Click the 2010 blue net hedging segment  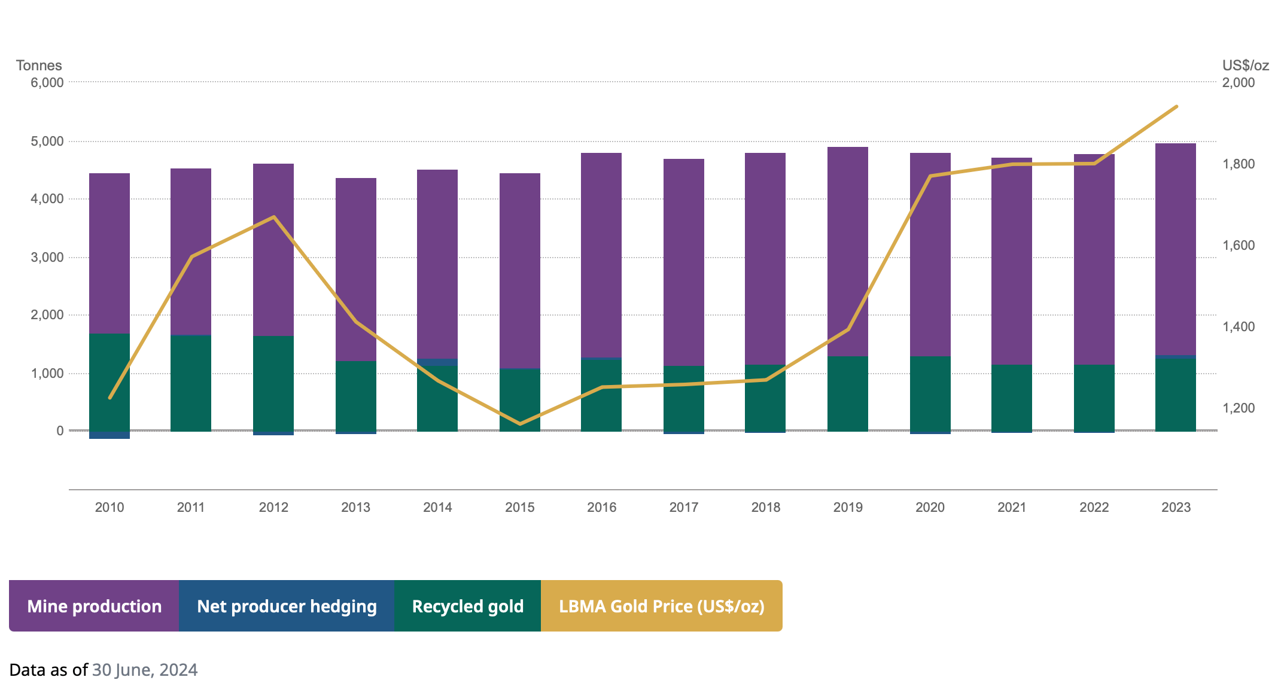110,435
